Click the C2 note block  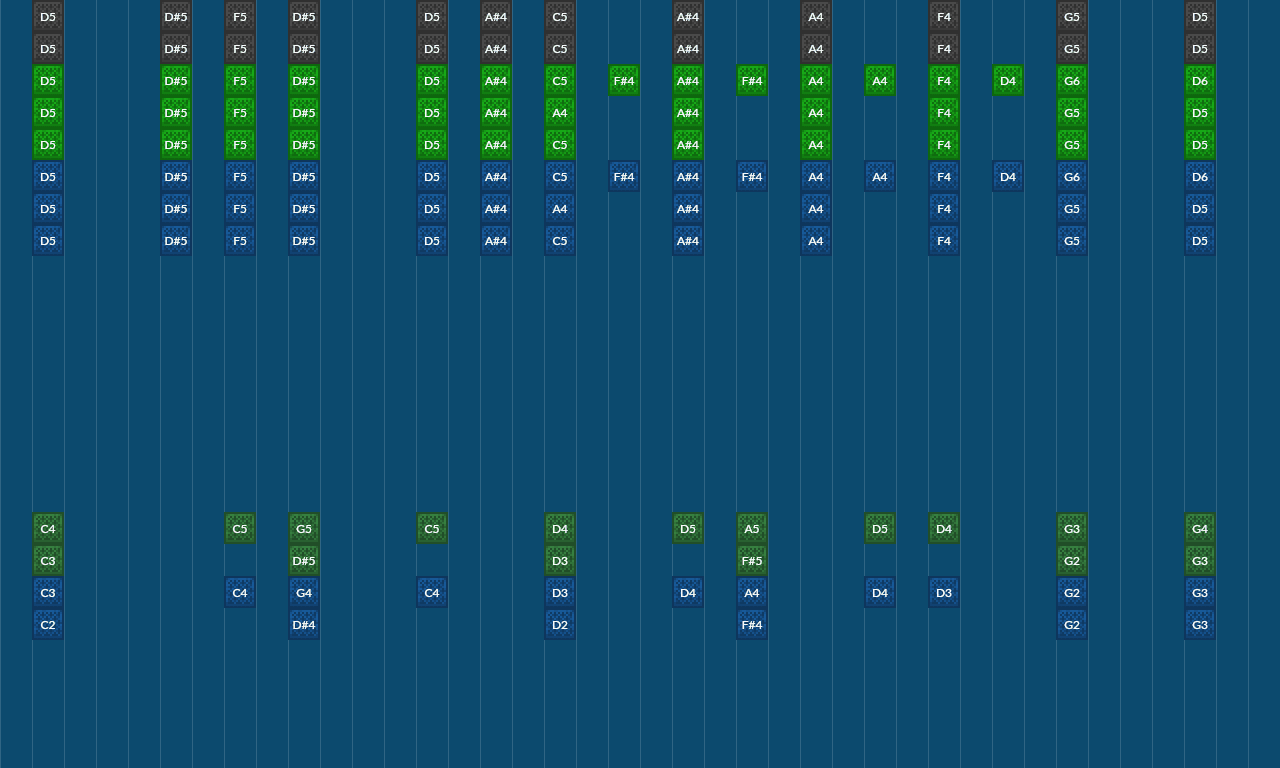pyautogui.click(x=48, y=625)
